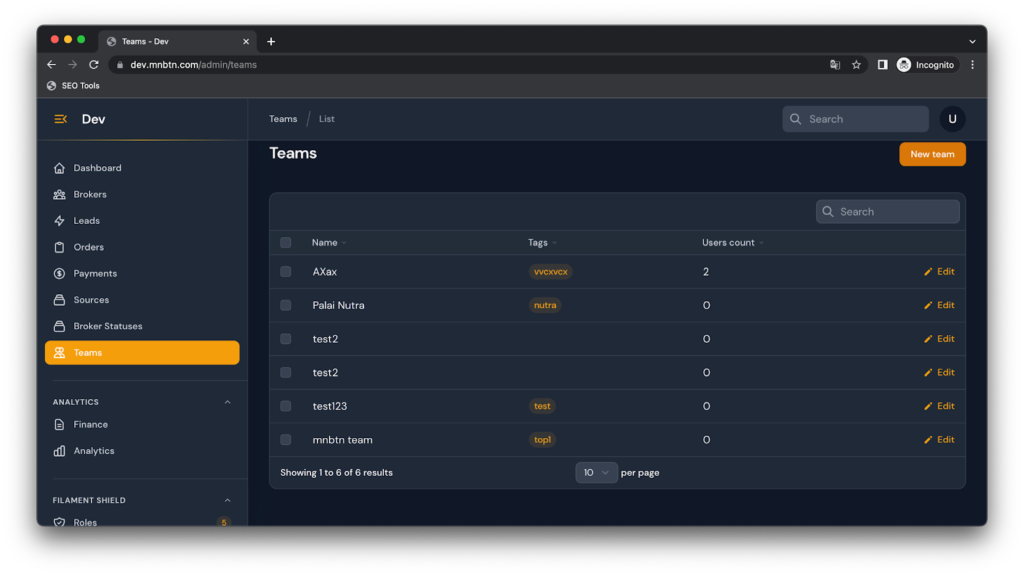
Task: Open Broker Statuses in the sidebar
Action: (107, 326)
